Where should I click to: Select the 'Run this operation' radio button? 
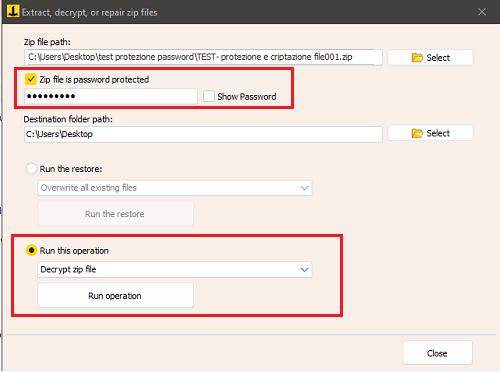[31, 250]
